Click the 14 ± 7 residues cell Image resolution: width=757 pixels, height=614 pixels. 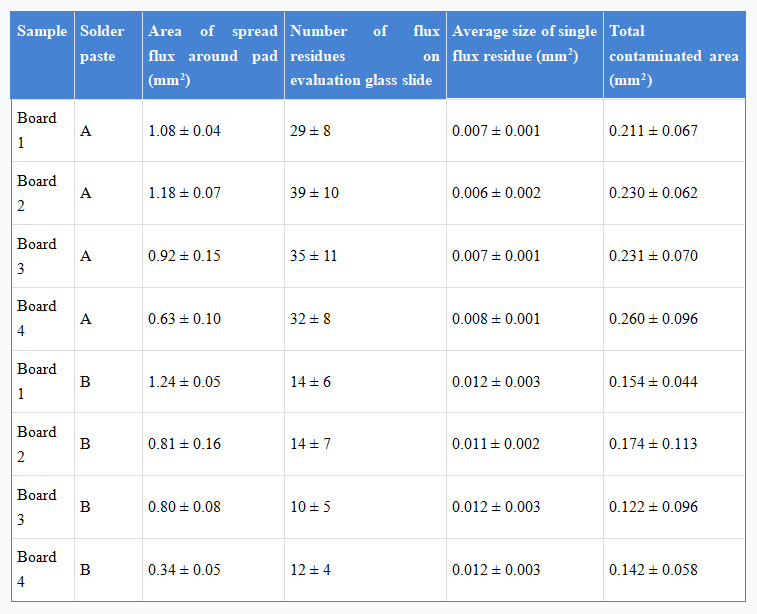coord(310,444)
